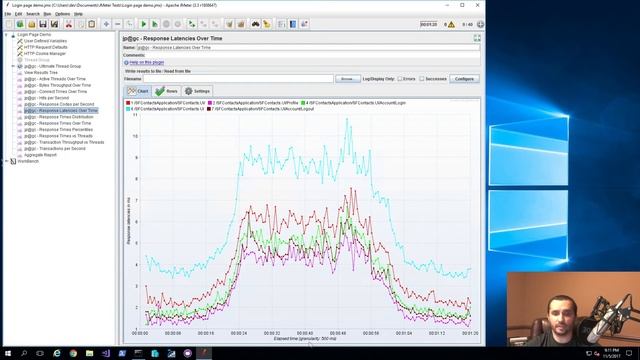
Task: Switch to the Chart tab
Action: [138, 91]
